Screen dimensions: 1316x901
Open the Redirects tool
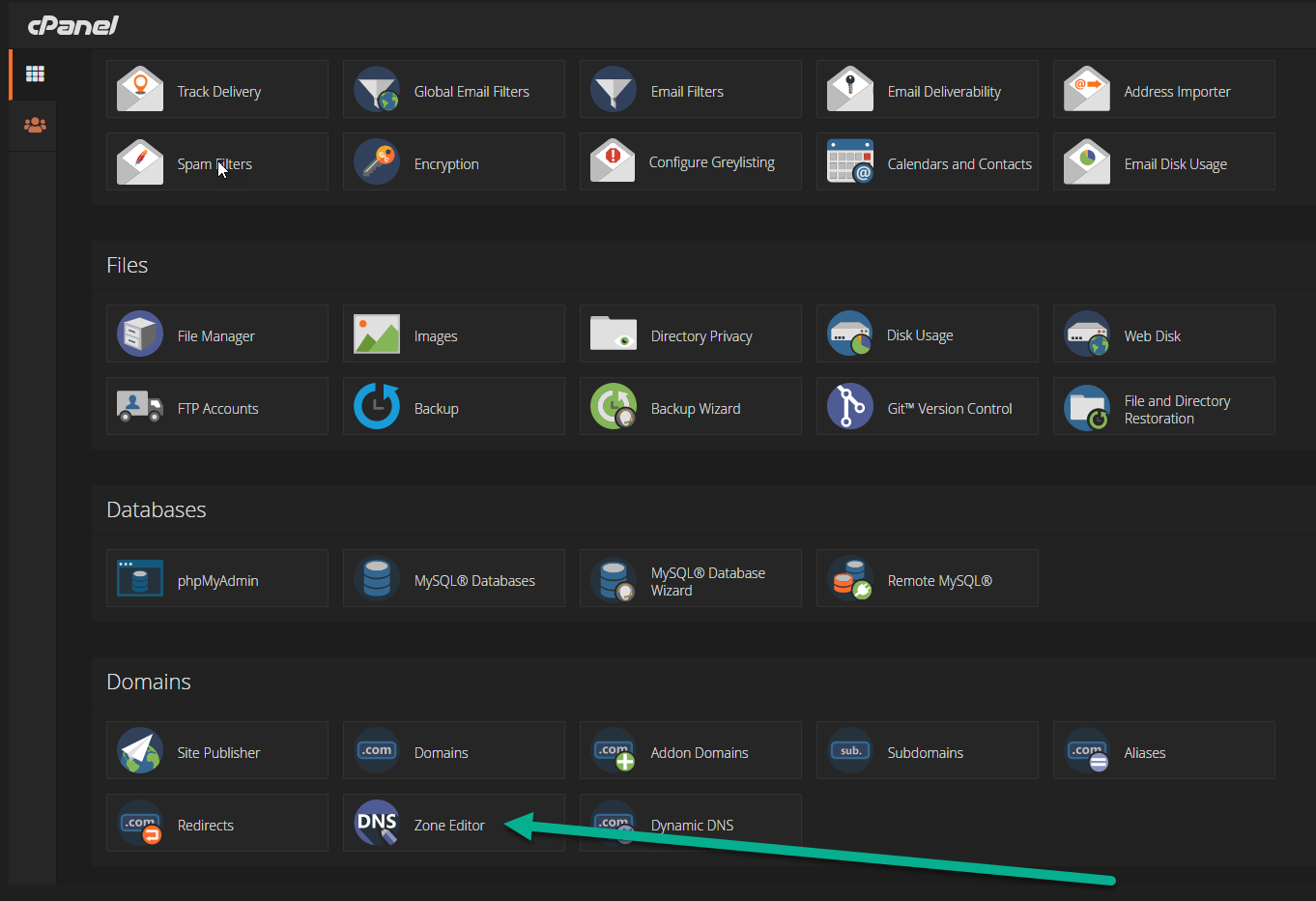205,826
